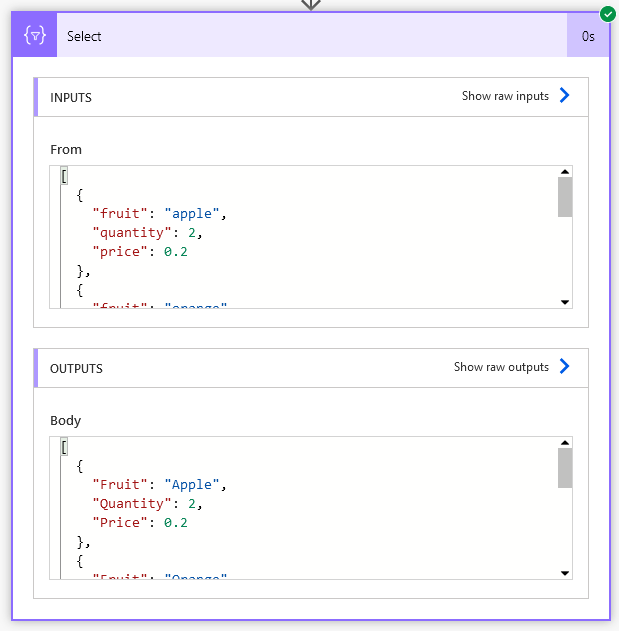Open Show raw inputs link
This screenshot has height=631, width=619.
tap(505, 96)
